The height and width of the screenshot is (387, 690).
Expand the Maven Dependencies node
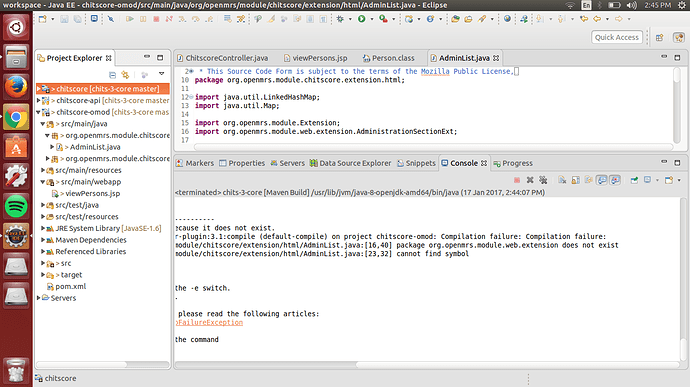pos(43,240)
